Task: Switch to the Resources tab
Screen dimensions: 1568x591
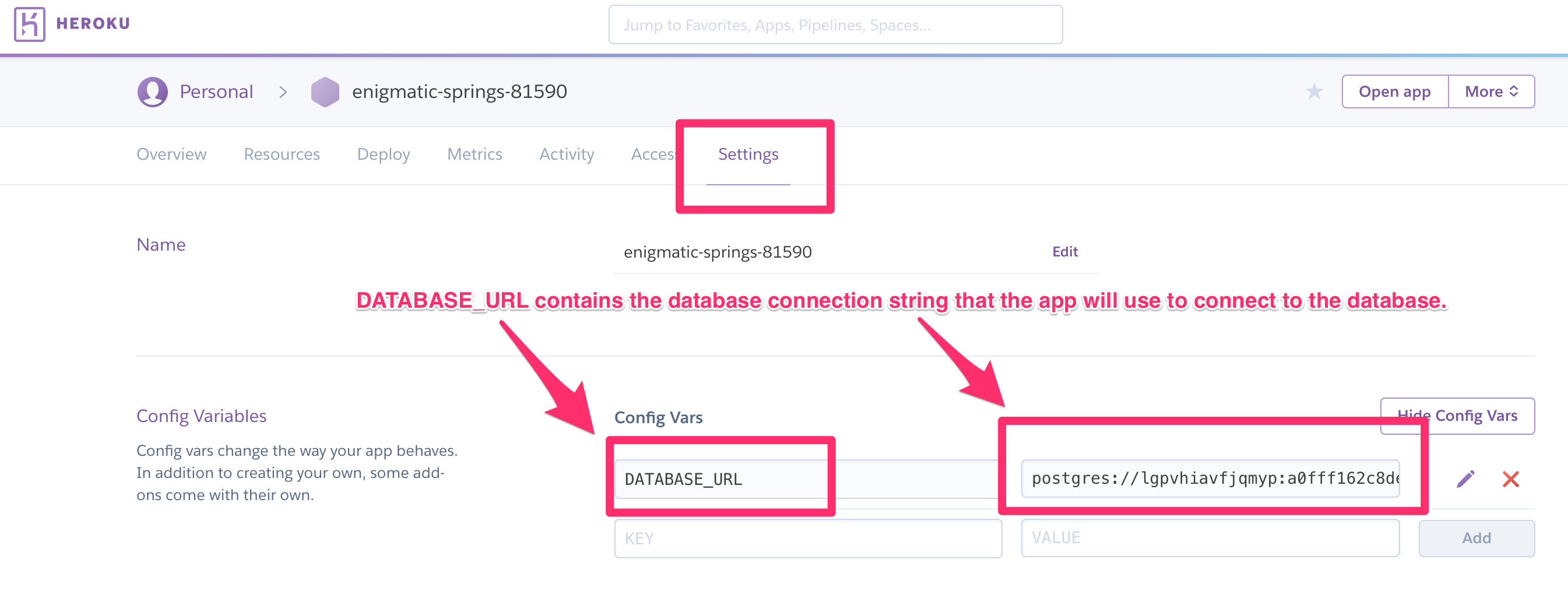Action: coord(282,154)
